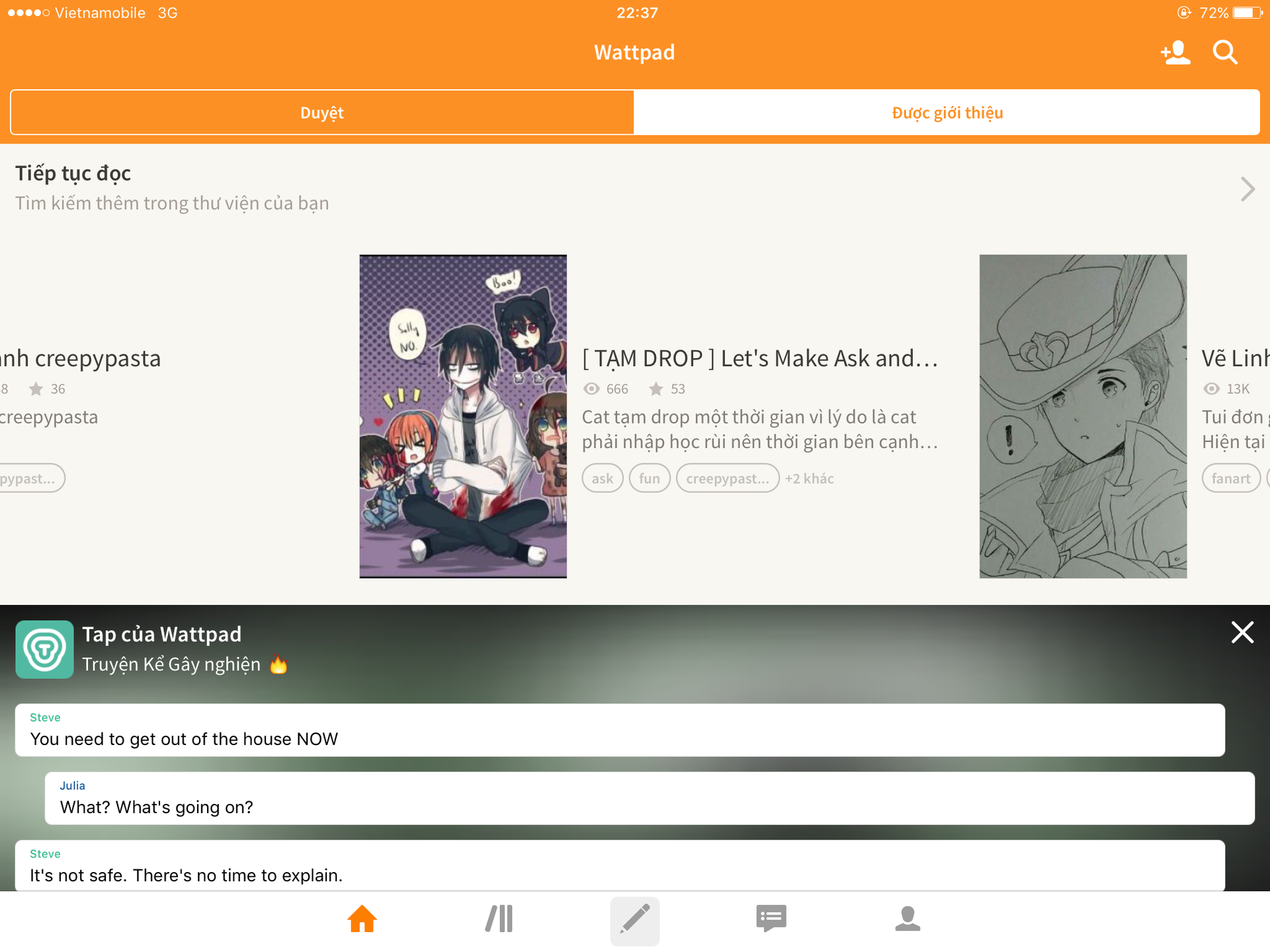Open the library books icon
The image size is (1270, 952).
(499, 919)
